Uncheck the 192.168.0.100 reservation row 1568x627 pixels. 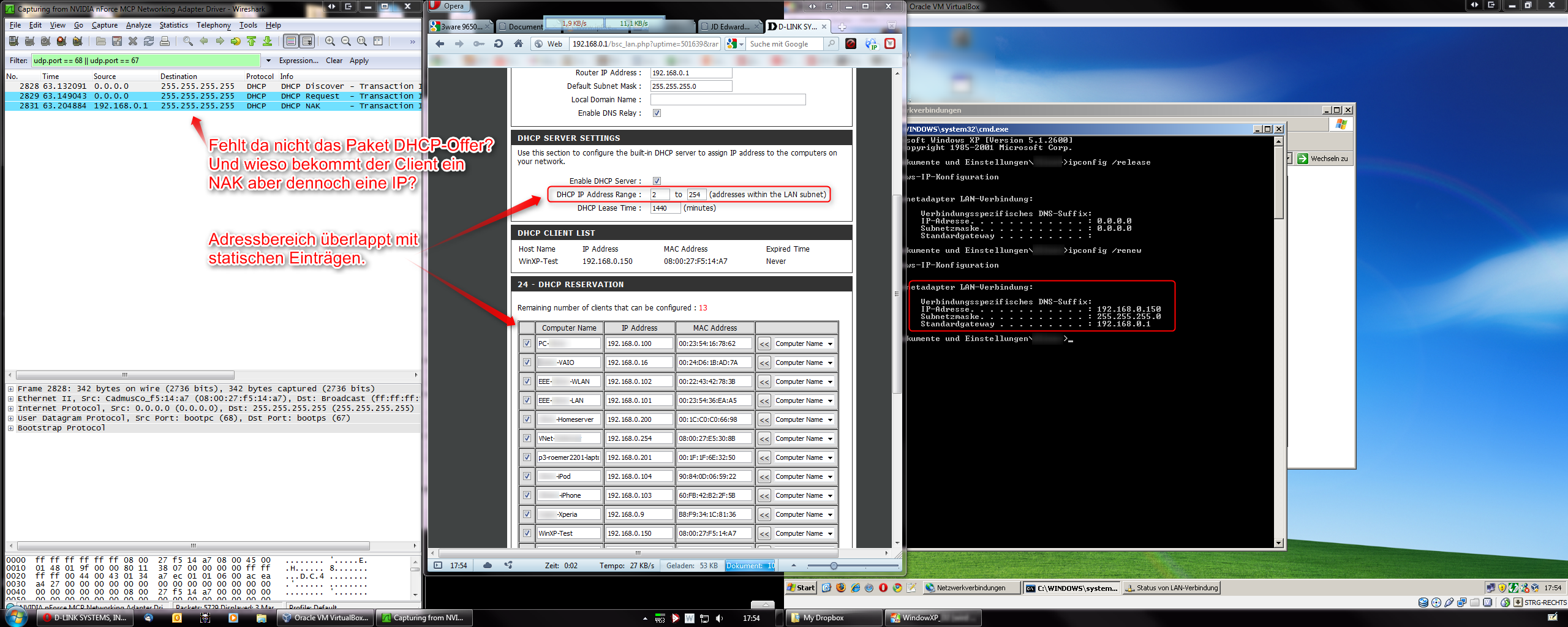click(x=527, y=344)
